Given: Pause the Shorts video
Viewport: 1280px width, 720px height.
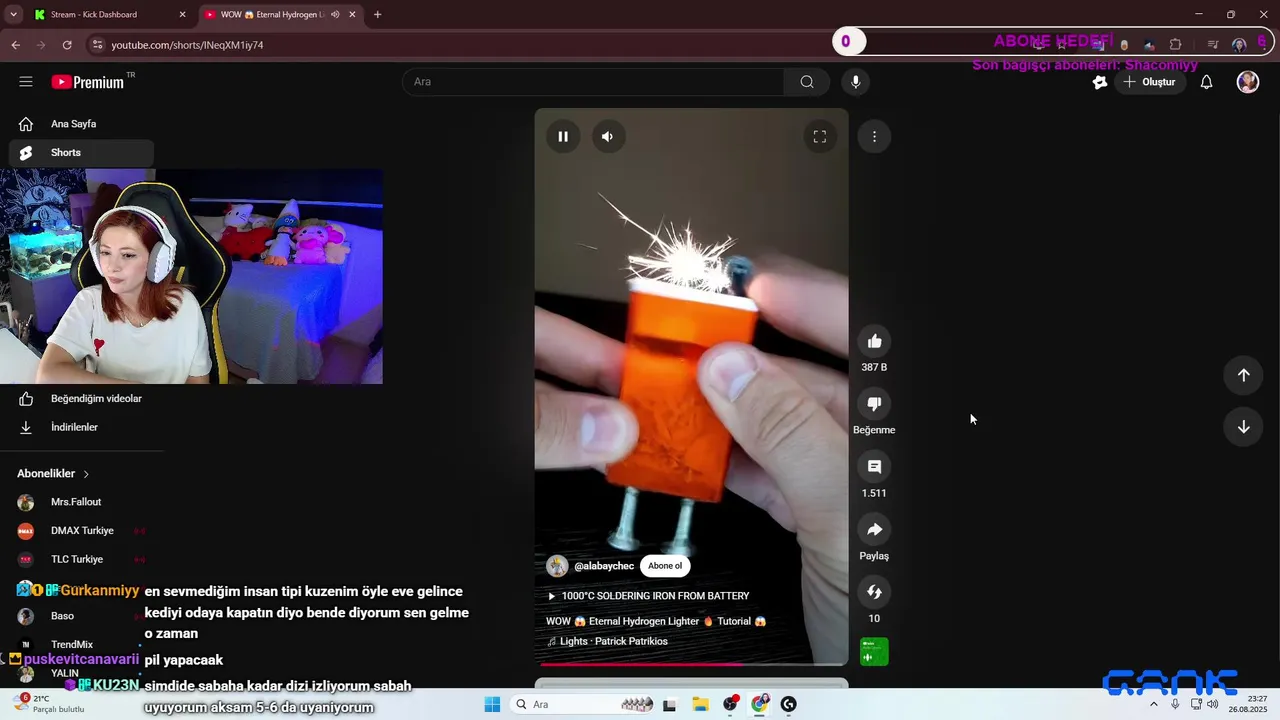Looking at the screenshot, I should click(x=563, y=137).
